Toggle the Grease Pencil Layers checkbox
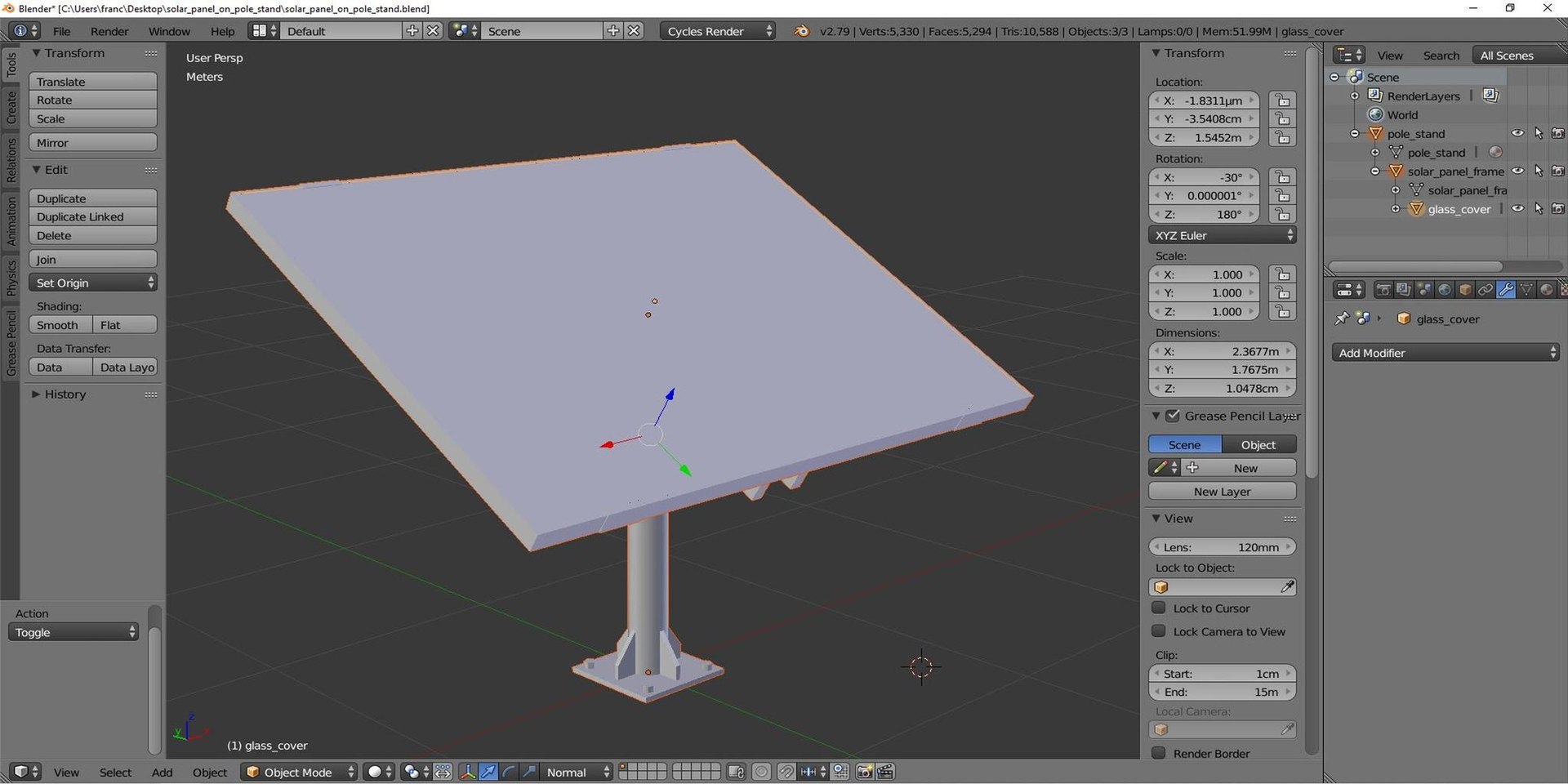The width and height of the screenshot is (1568, 784). click(1173, 416)
